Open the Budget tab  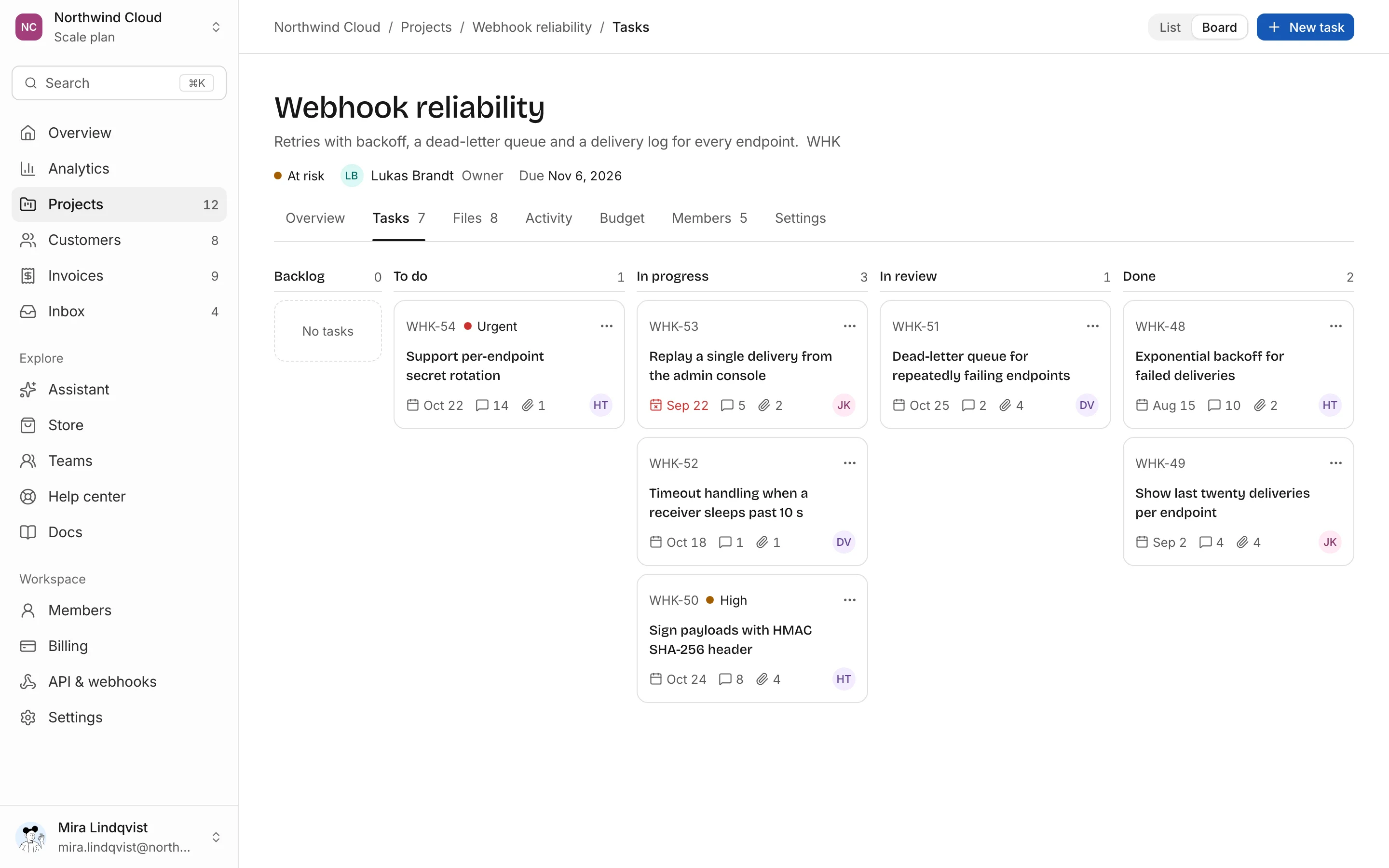622,218
